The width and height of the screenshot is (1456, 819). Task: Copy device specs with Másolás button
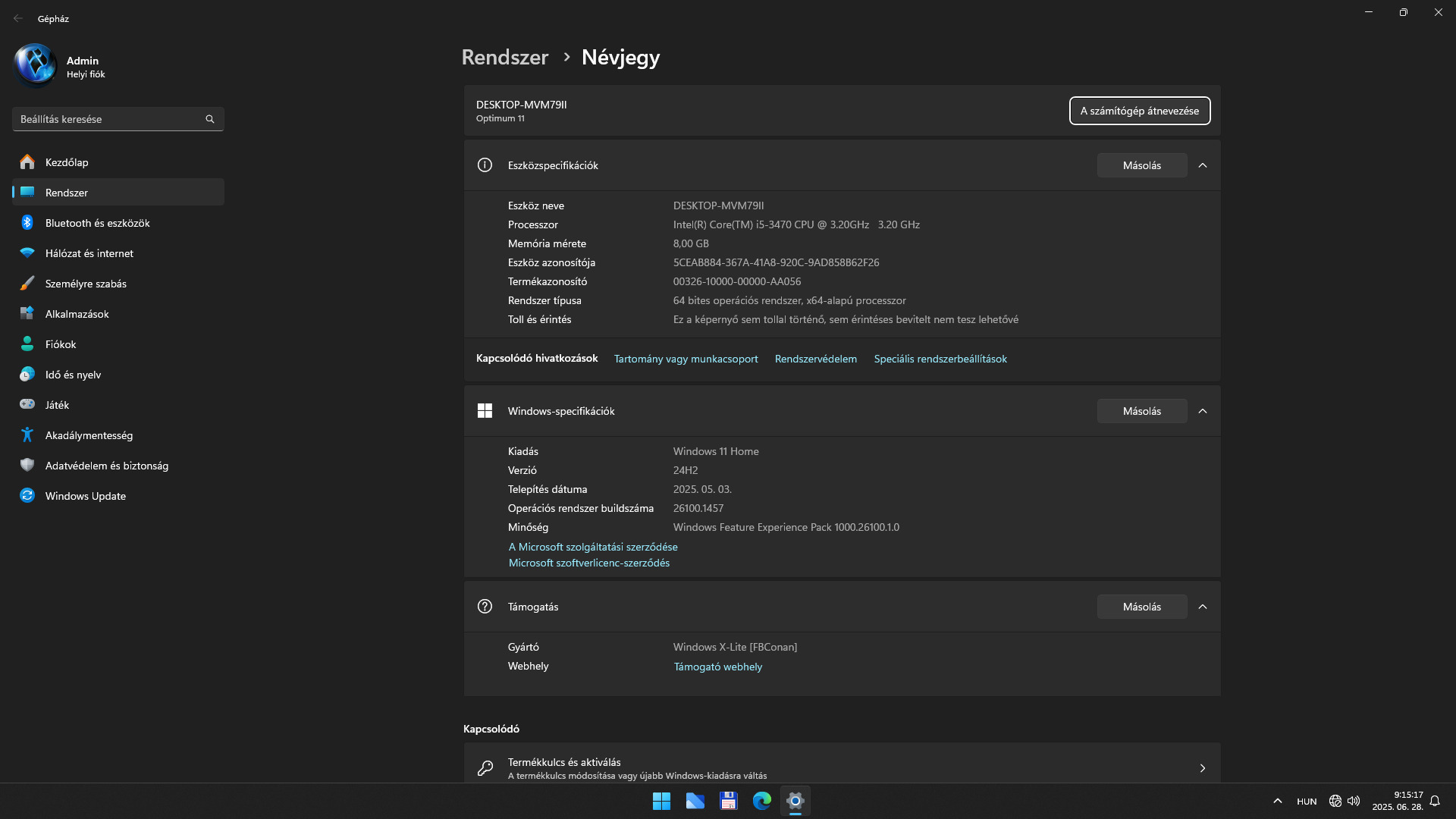point(1141,165)
